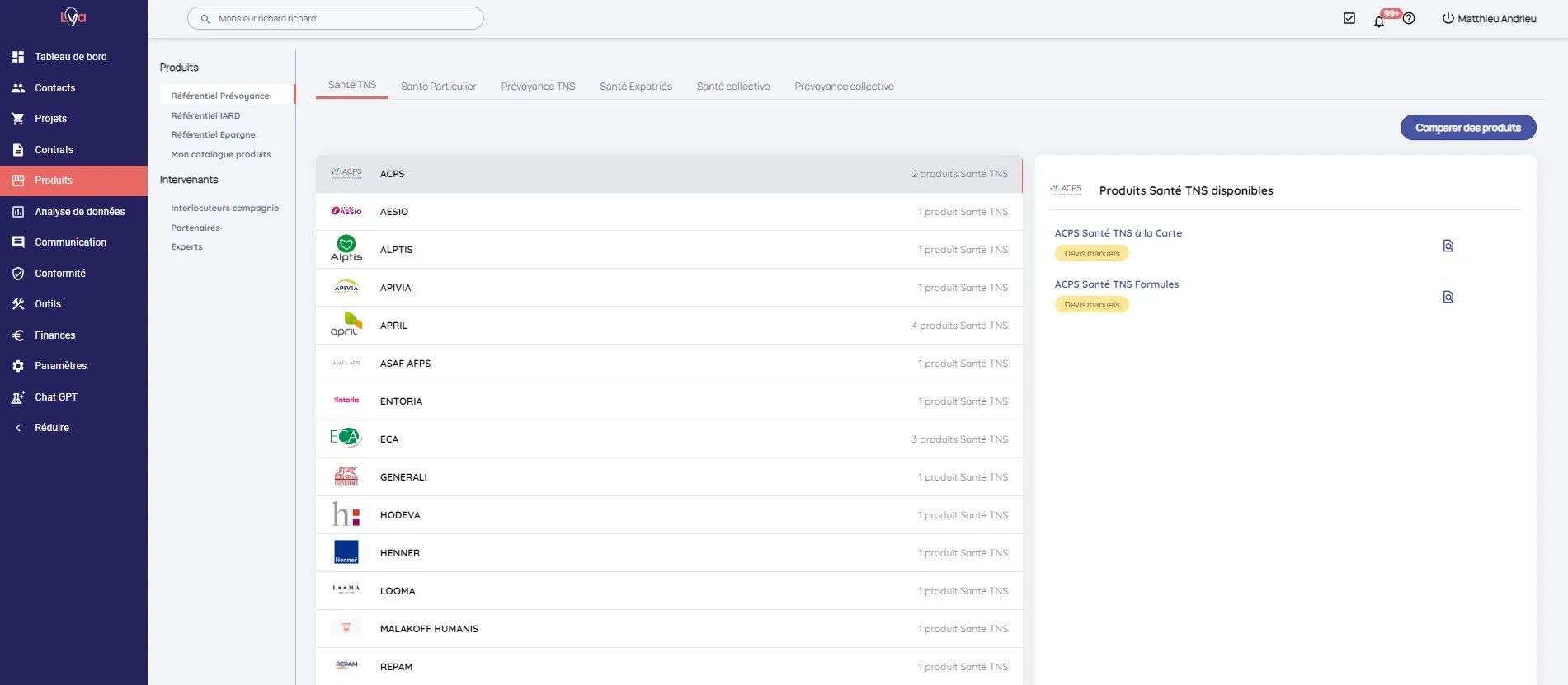Click the search magnifier icon
Image resolution: width=1568 pixels, height=685 pixels.
point(205,18)
